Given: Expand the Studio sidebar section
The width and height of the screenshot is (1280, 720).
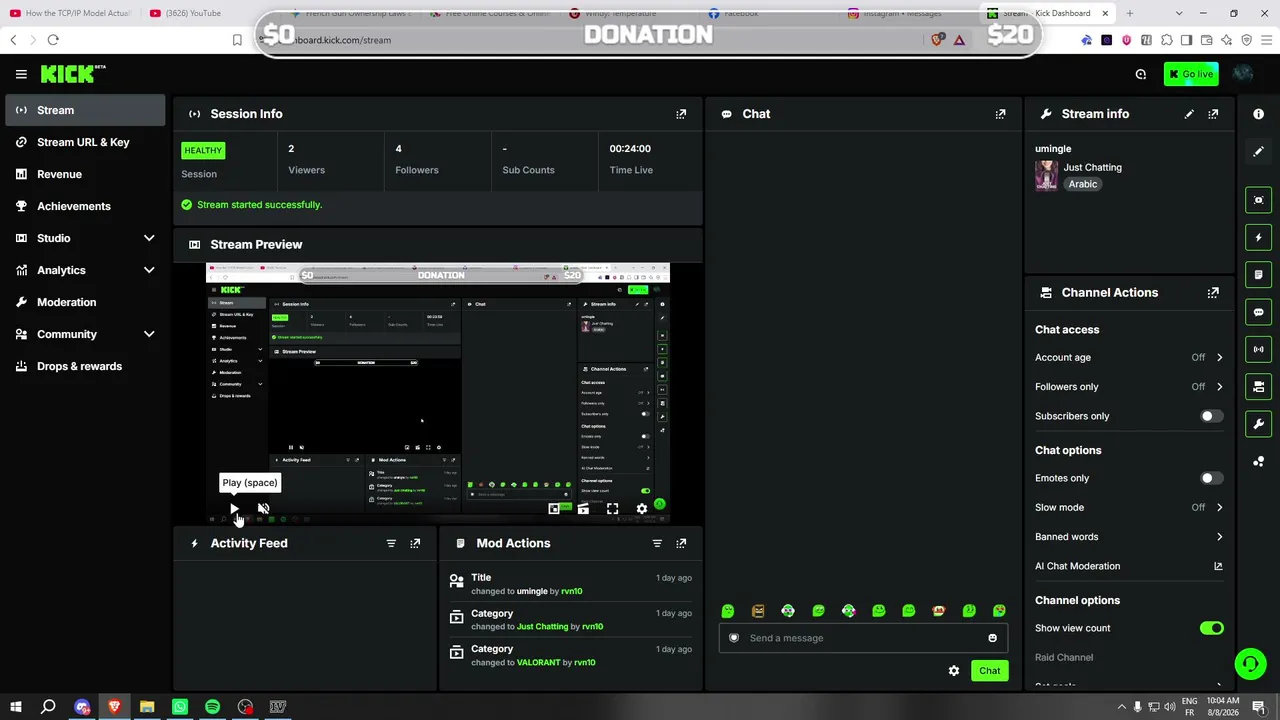Looking at the screenshot, I should (149, 238).
